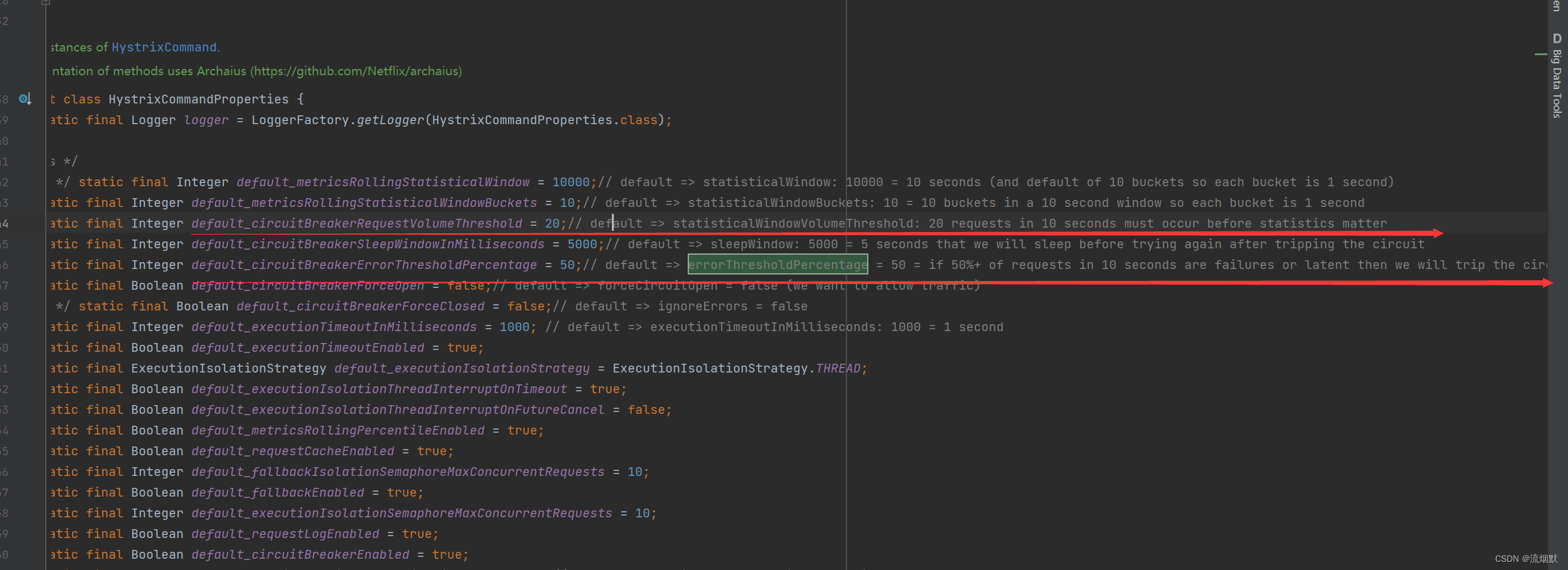Image resolution: width=1568 pixels, height=570 pixels.
Task: Click the LoggerFactory identifier
Action: (300, 120)
